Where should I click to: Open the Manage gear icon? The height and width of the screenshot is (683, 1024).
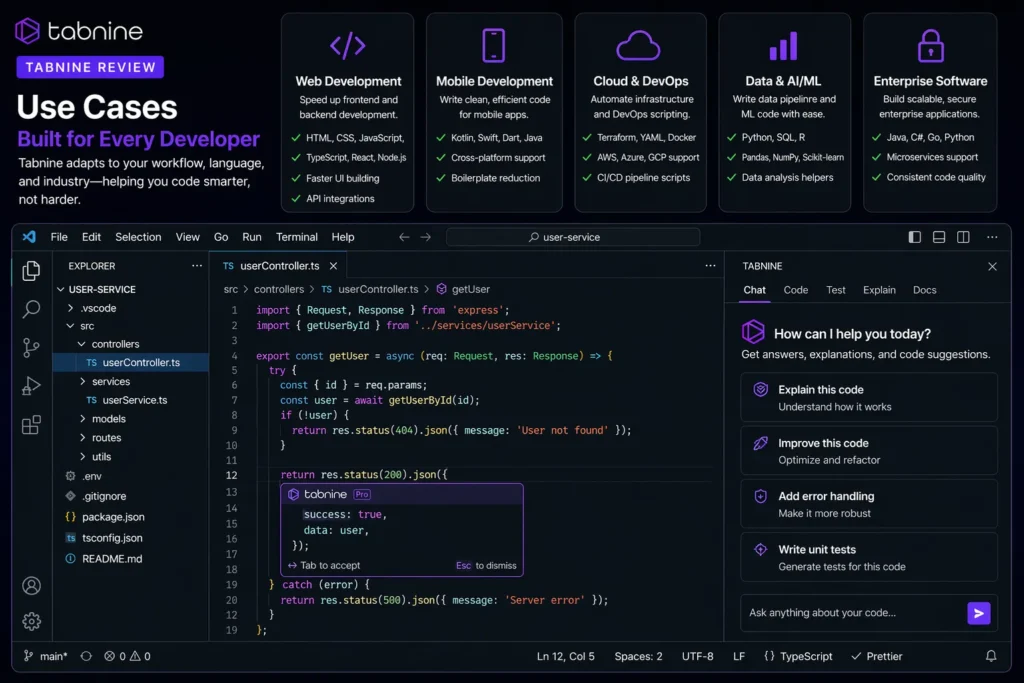coord(31,621)
